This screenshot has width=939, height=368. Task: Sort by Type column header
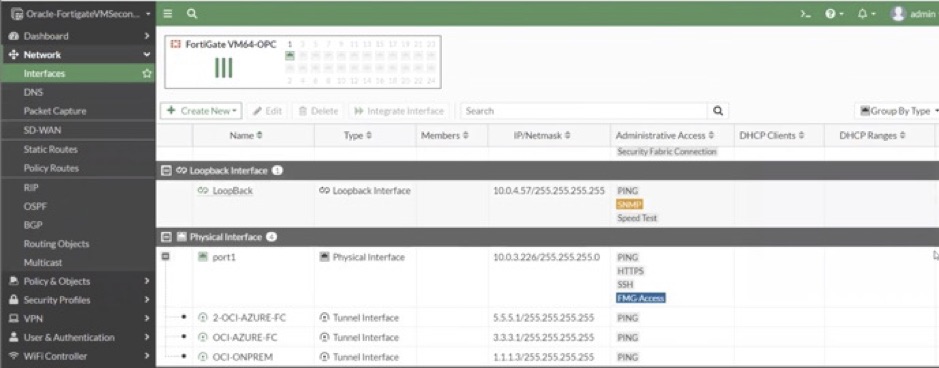click(x=358, y=136)
